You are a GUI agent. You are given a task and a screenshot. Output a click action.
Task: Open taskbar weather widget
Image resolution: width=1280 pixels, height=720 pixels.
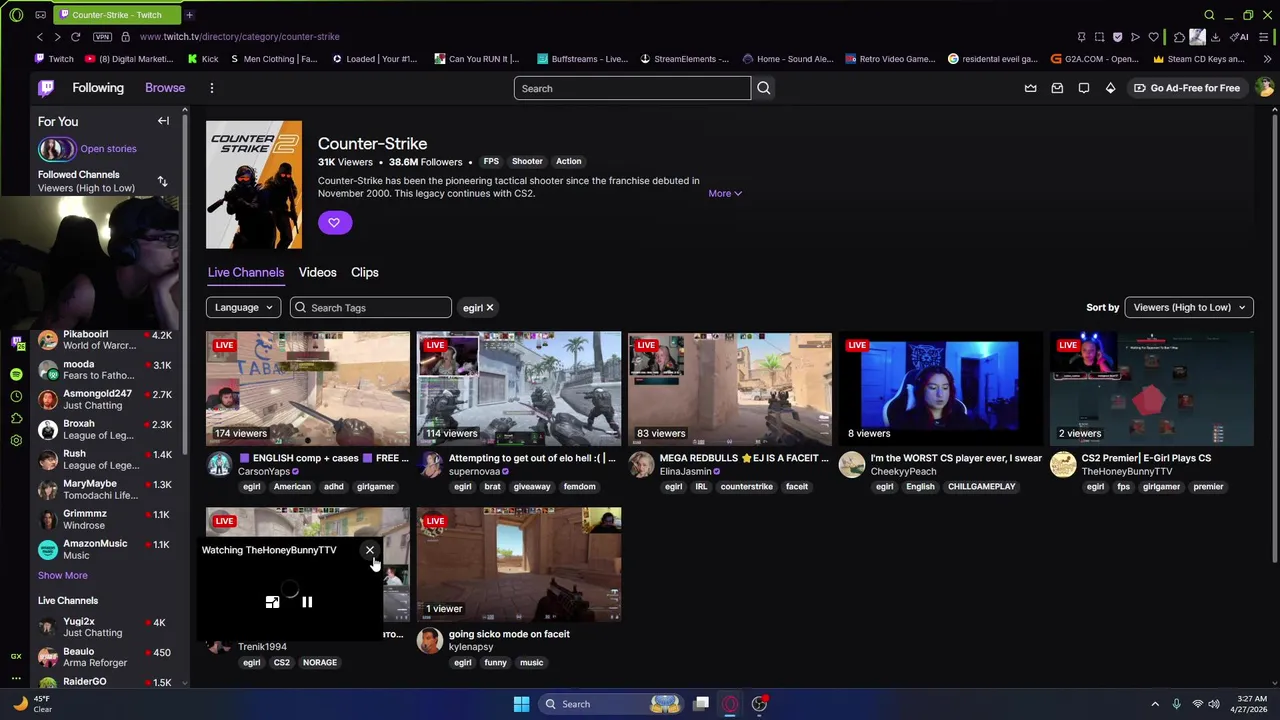point(32,704)
